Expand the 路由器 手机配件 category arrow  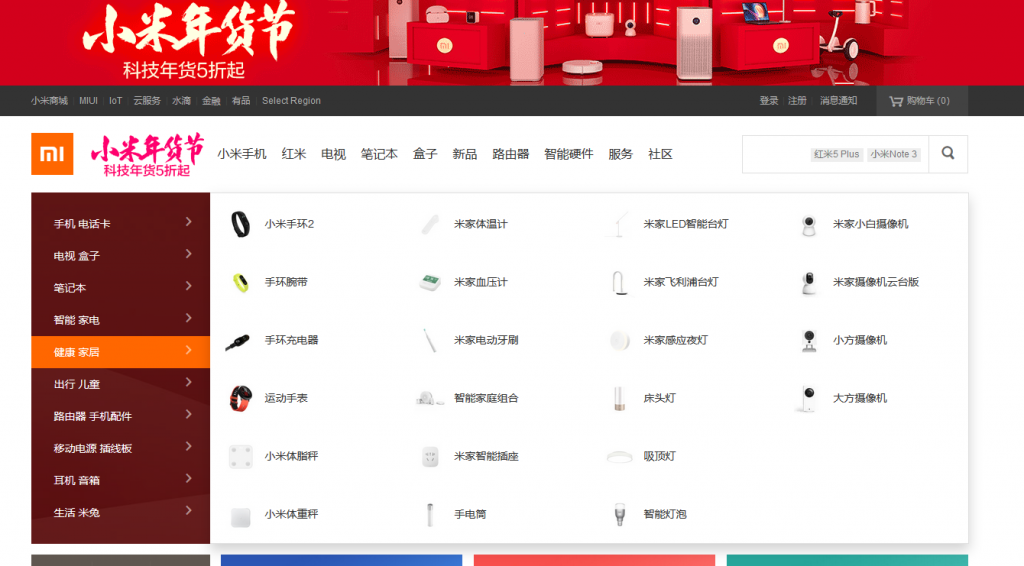tap(188, 414)
